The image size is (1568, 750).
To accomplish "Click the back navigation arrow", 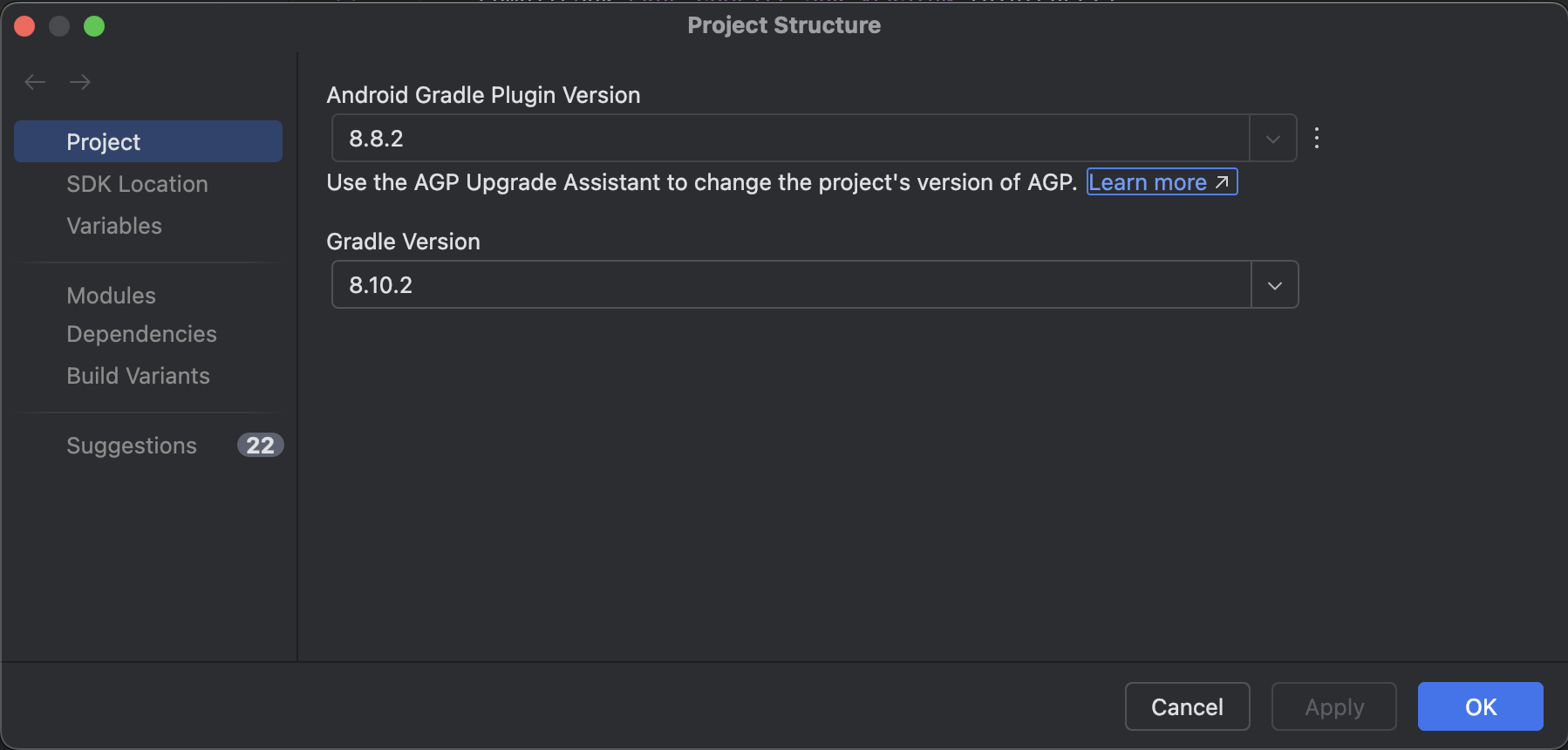I will pyautogui.click(x=35, y=82).
